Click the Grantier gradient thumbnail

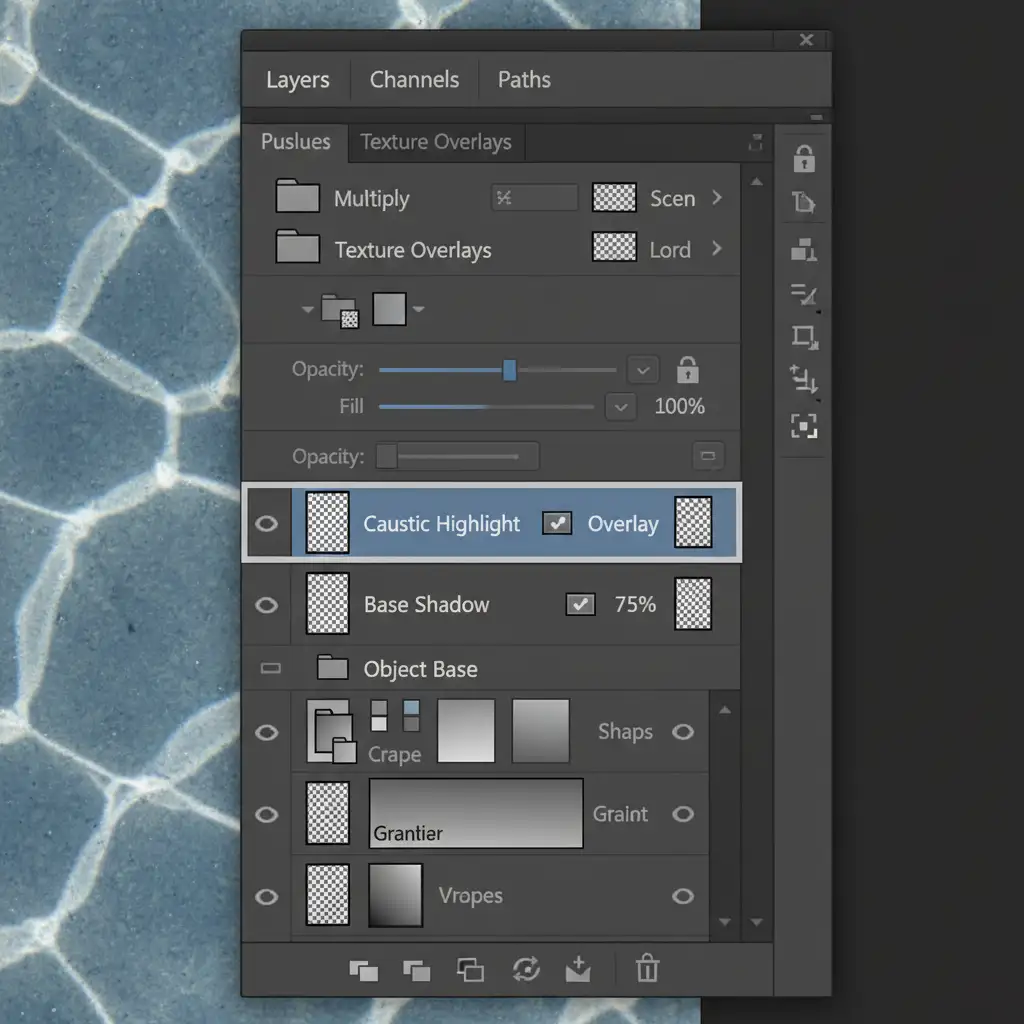(476, 813)
